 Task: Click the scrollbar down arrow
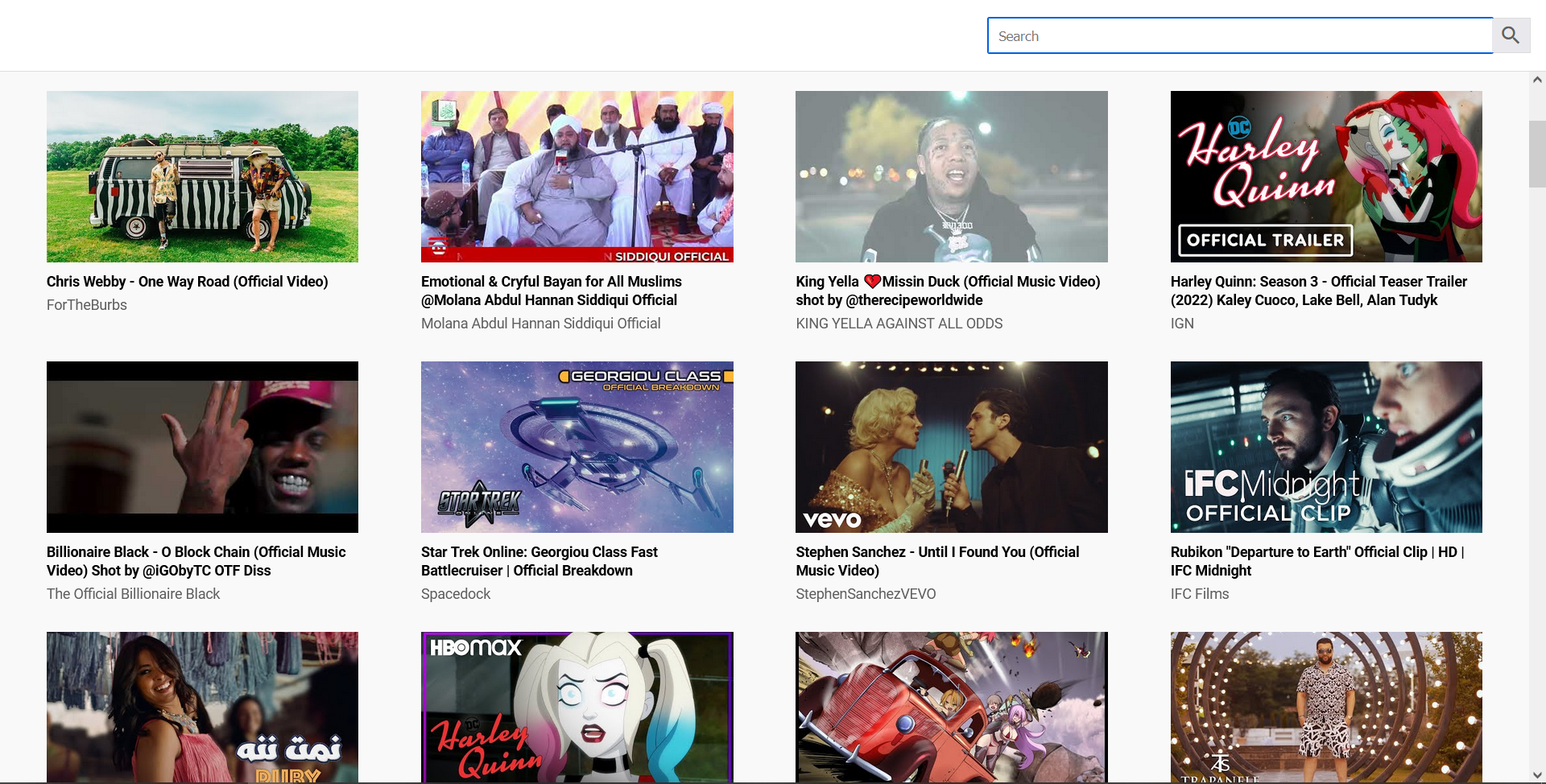[x=1537, y=775]
